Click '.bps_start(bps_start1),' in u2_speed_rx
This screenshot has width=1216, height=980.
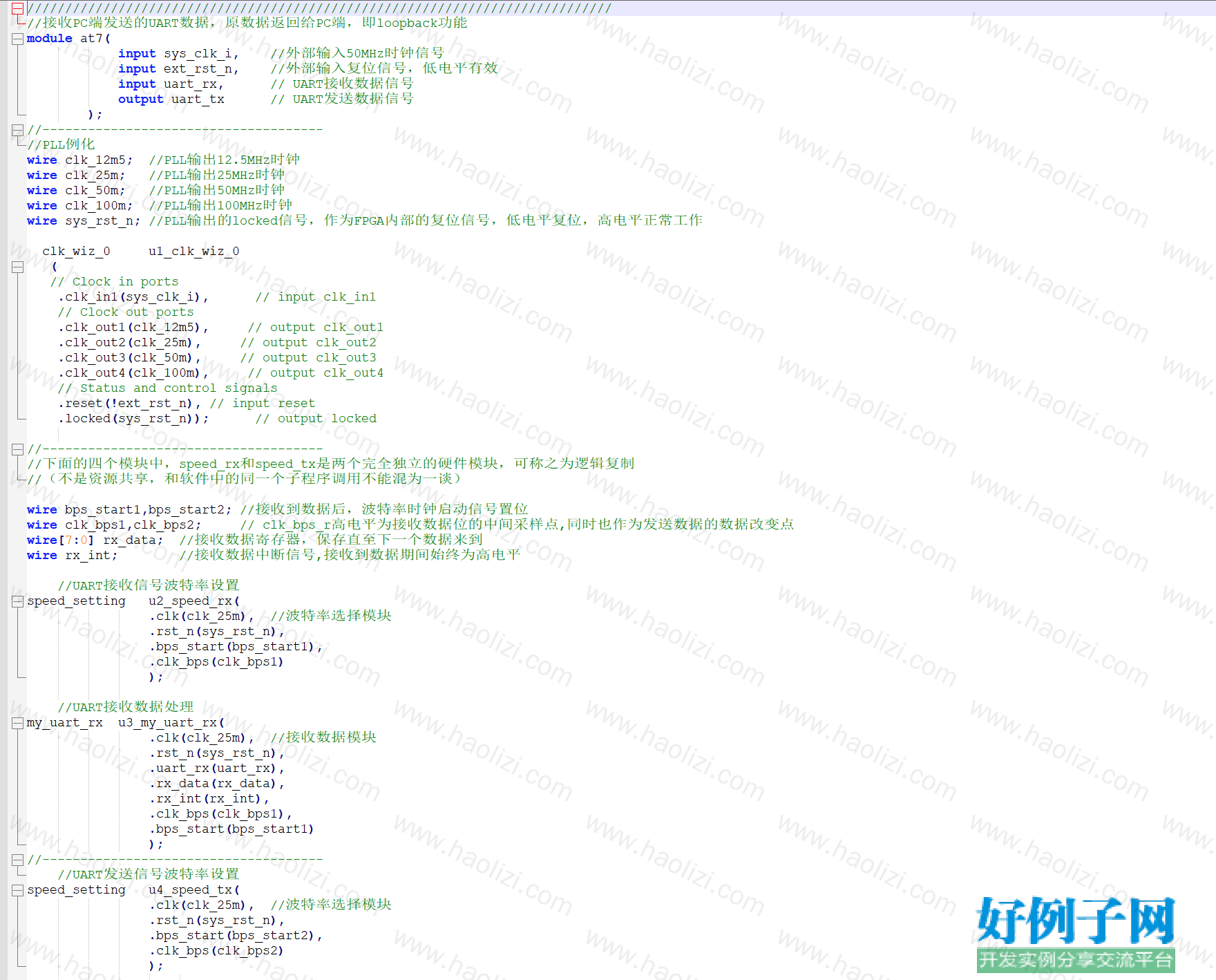[x=236, y=647]
